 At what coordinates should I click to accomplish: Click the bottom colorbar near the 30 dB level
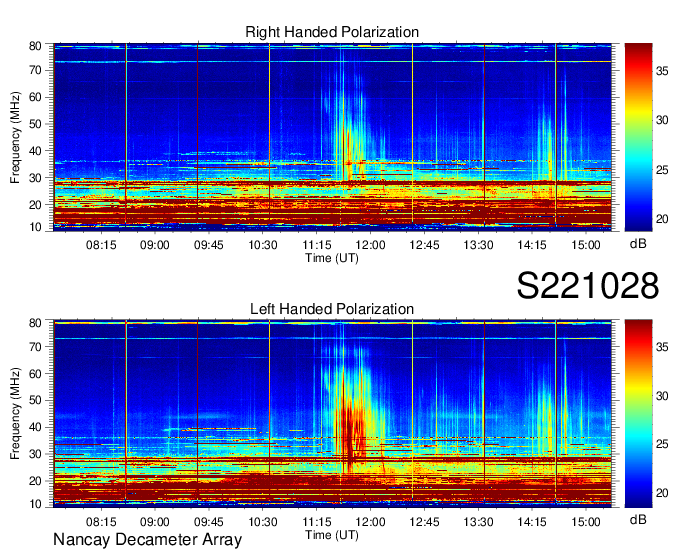[x=638, y=396]
